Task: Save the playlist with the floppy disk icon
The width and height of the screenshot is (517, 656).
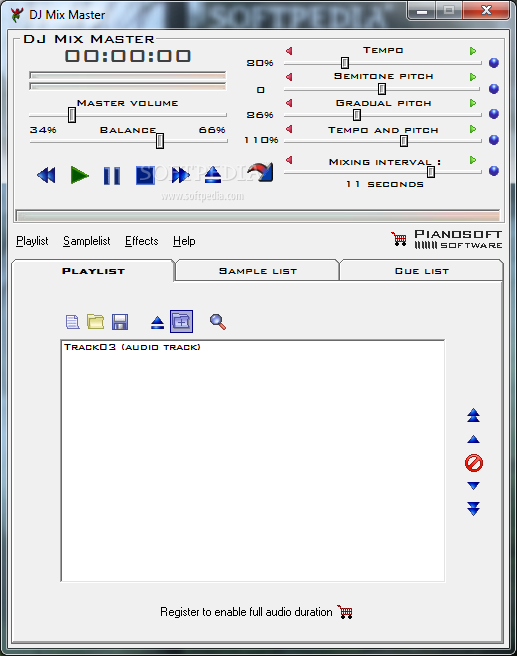Action: (x=120, y=322)
